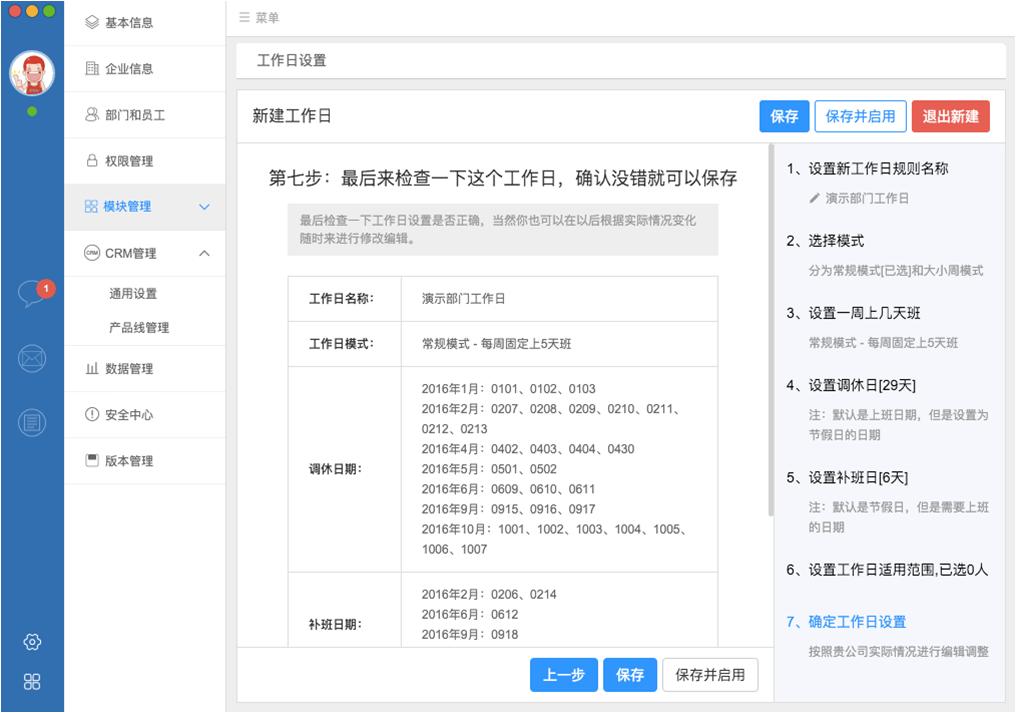Open the apps grid icon at bottom left
This screenshot has height=713, width=1016.
pos(32,682)
